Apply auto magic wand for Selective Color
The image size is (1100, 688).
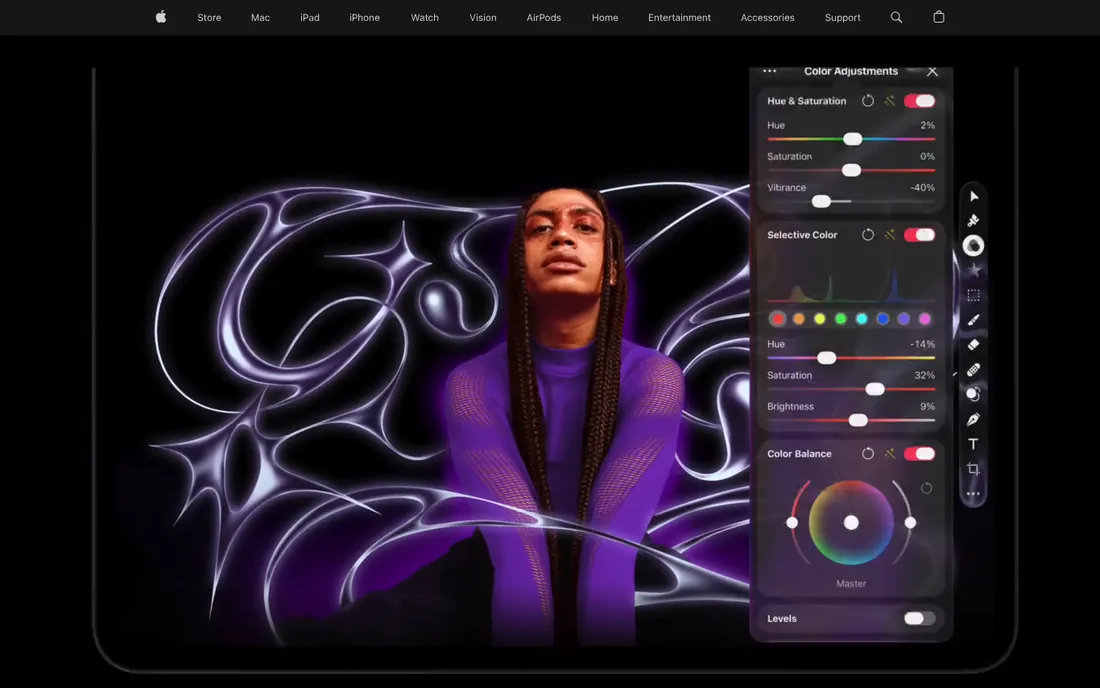click(x=890, y=235)
